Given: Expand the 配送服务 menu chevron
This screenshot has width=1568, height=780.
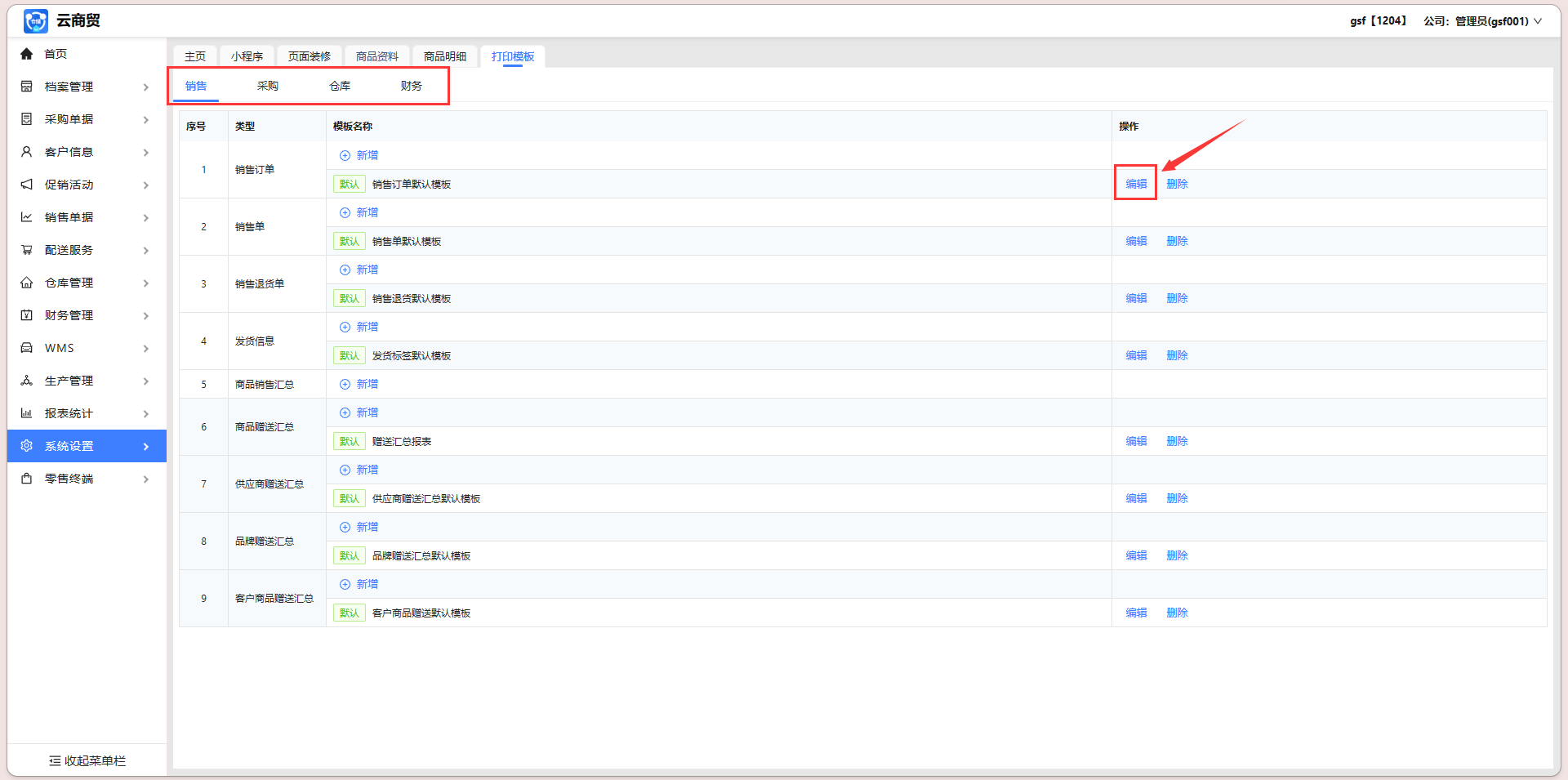Looking at the screenshot, I should pos(146,250).
